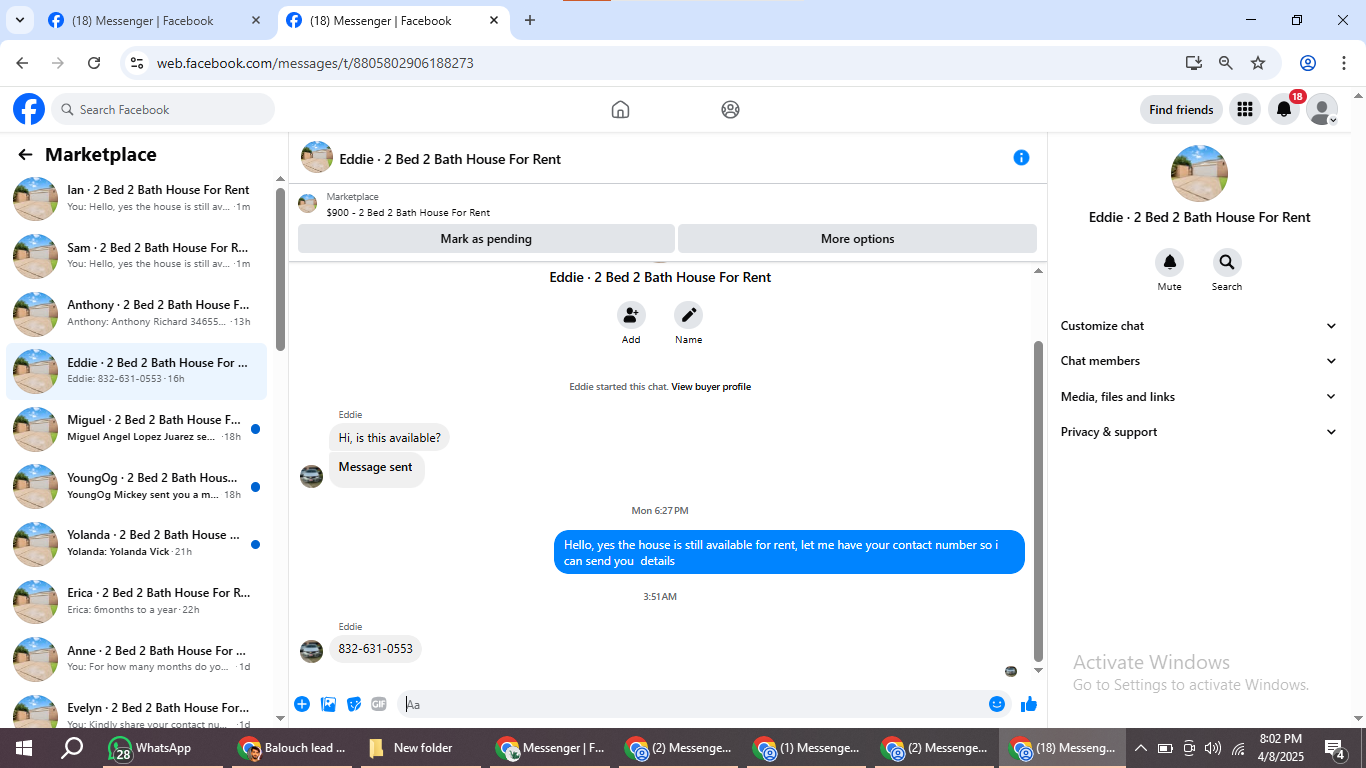This screenshot has width=1366, height=768.
Task: Open Sam's house rental conversation
Action: tap(137, 256)
